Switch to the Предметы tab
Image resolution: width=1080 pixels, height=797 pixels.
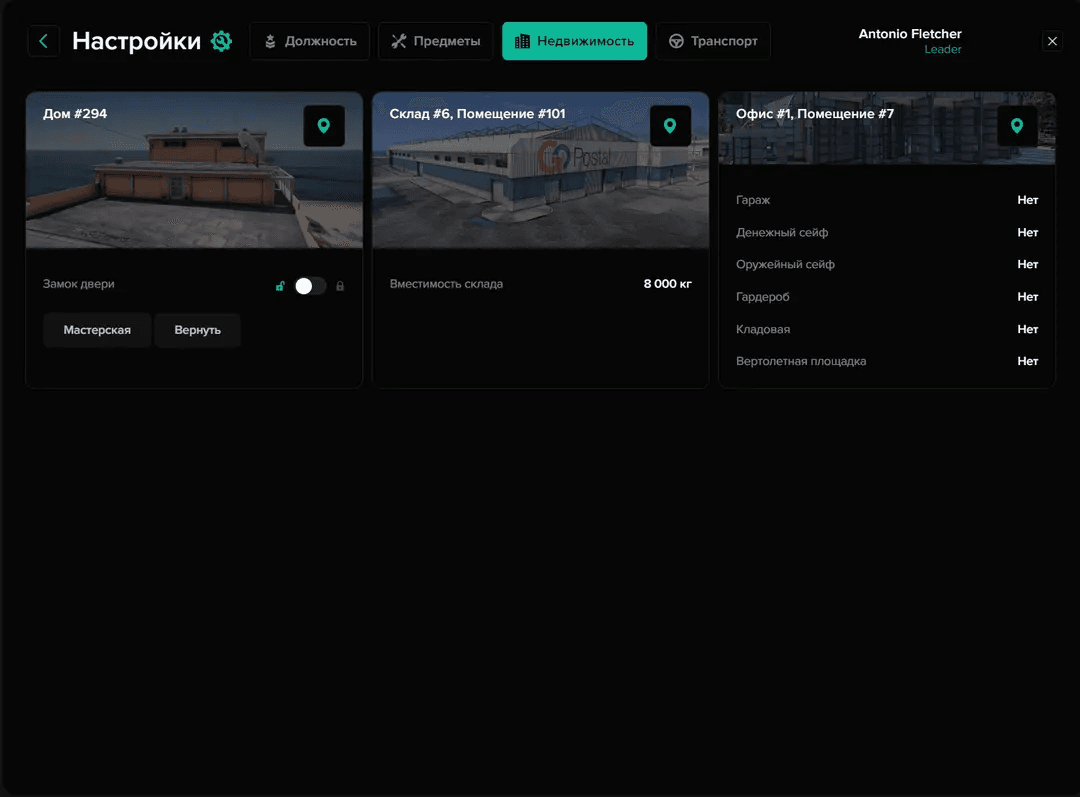click(435, 41)
